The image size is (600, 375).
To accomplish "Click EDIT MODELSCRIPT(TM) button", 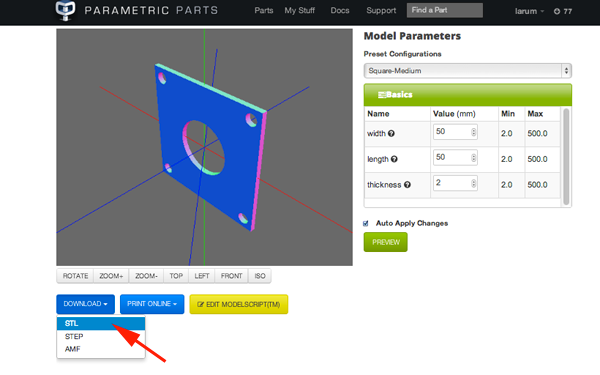I will tap(239, 304).
